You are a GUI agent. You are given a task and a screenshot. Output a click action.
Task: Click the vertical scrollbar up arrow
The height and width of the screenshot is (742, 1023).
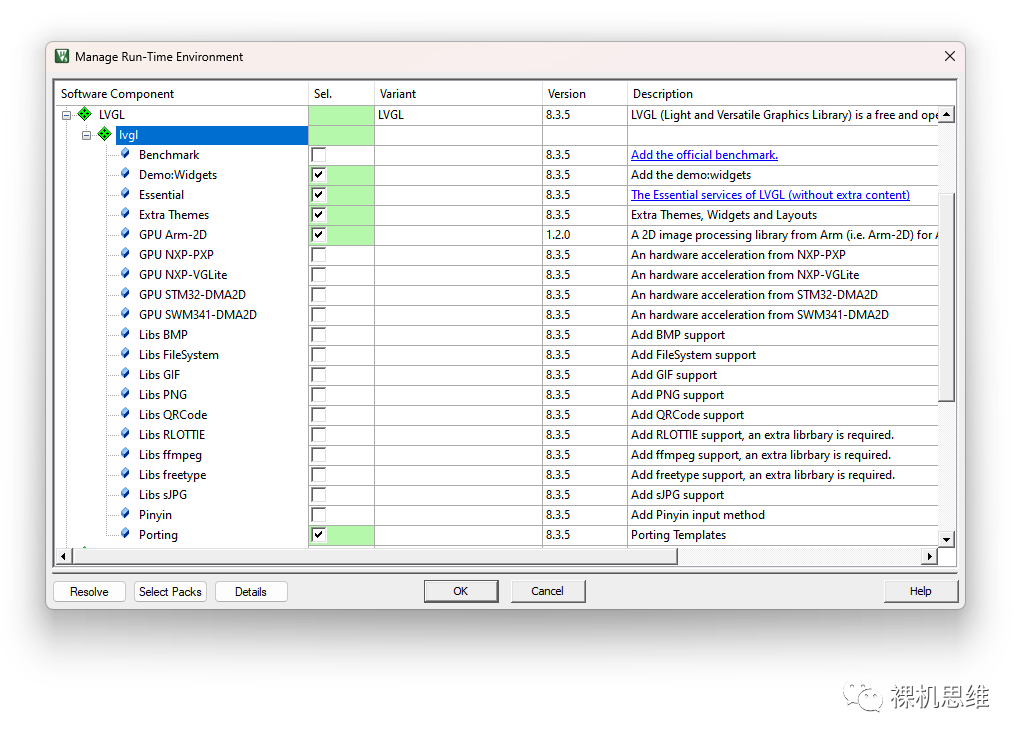click(947, 114)
